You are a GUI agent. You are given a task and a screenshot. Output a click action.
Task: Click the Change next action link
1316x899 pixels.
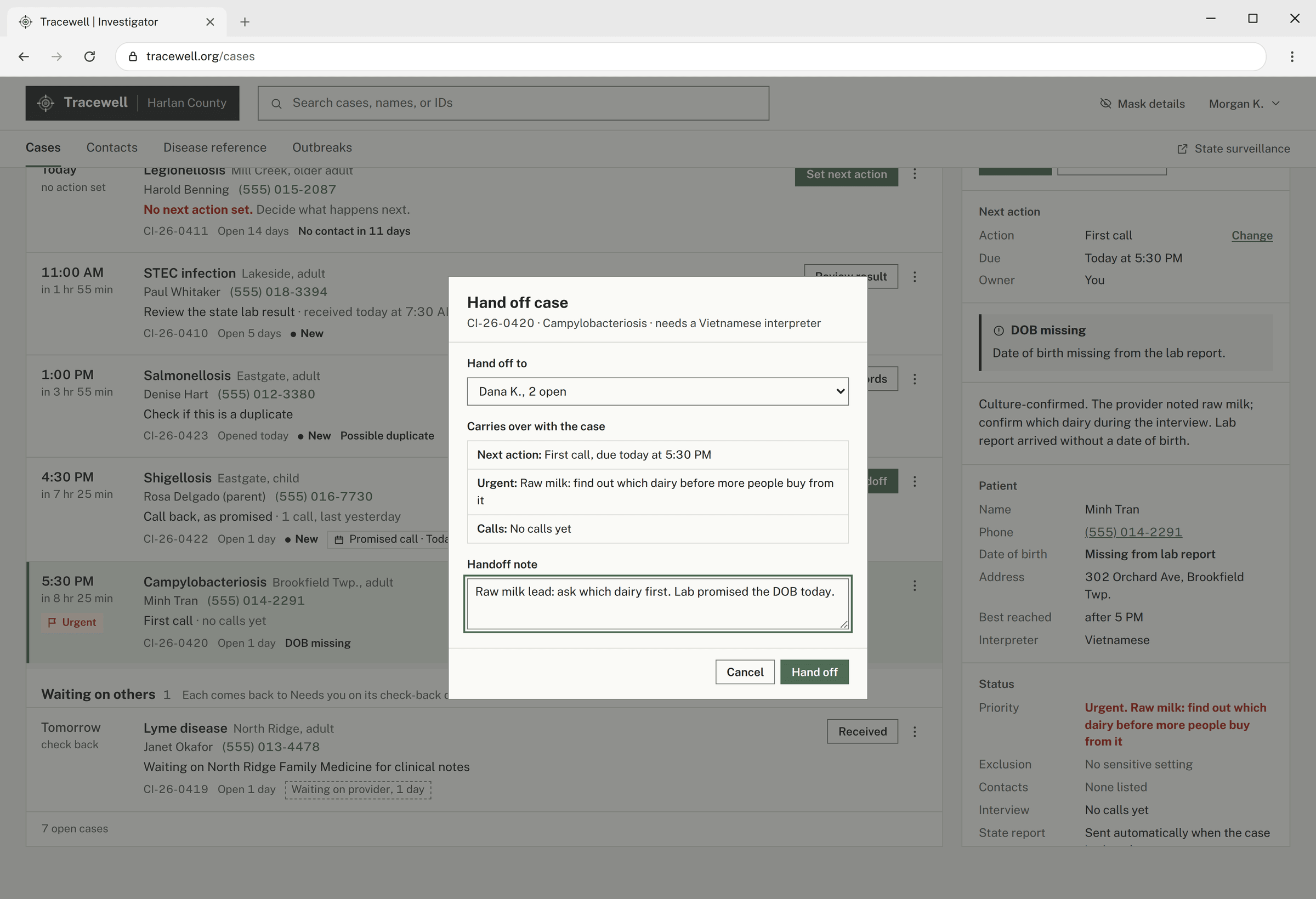coord(1251,236)
